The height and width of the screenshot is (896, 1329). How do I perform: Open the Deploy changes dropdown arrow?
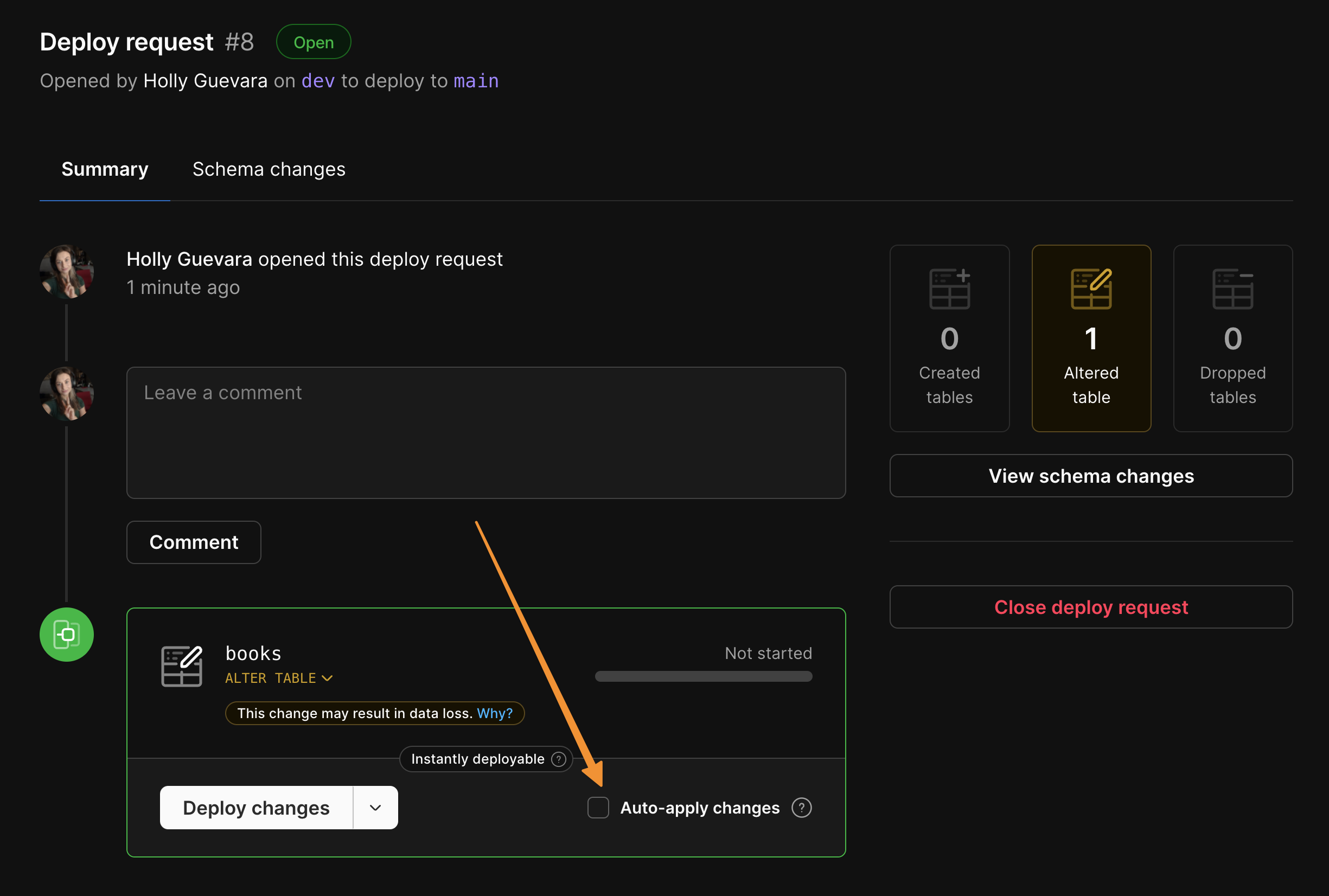(375, 808)
